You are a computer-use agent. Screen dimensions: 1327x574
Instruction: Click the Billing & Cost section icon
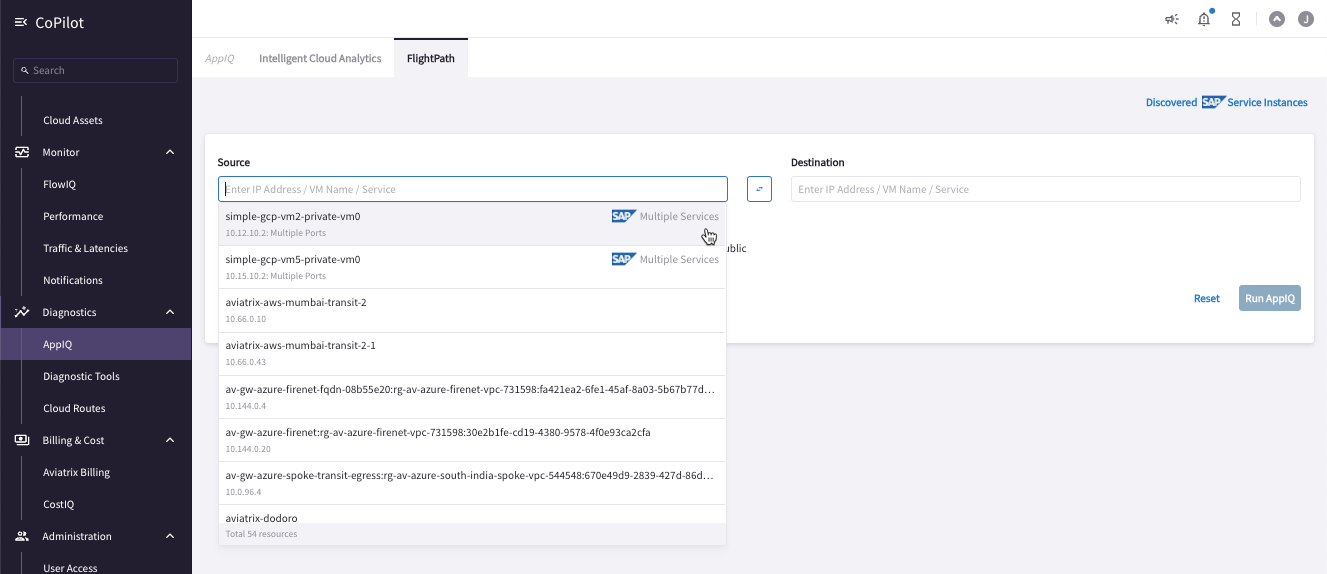coord(22,440)
